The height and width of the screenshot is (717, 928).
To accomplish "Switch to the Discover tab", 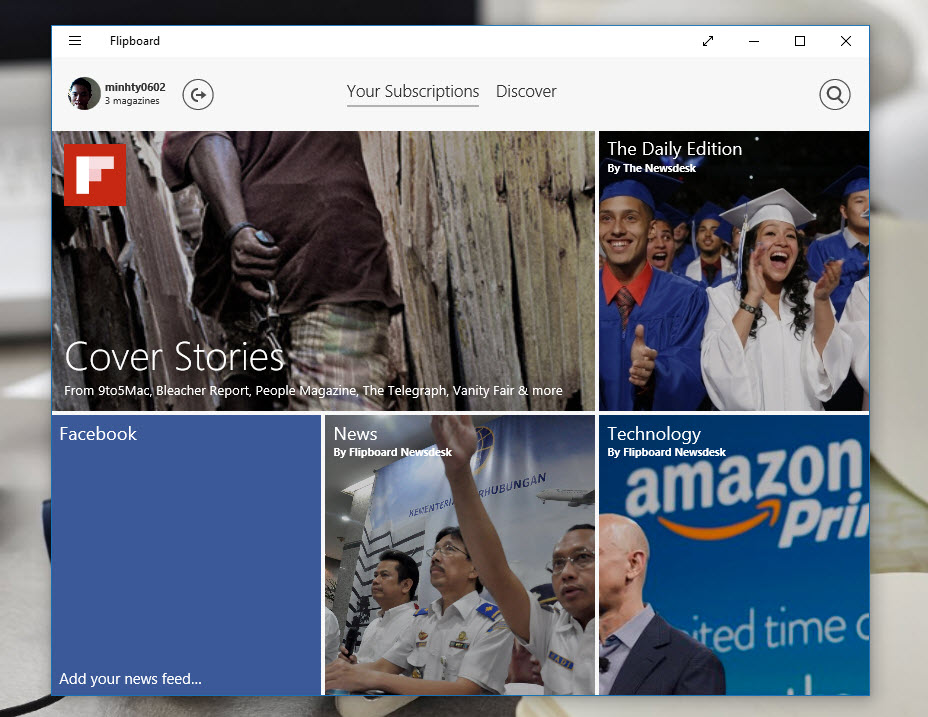I will pyautogui.click(x=526, y=91).
